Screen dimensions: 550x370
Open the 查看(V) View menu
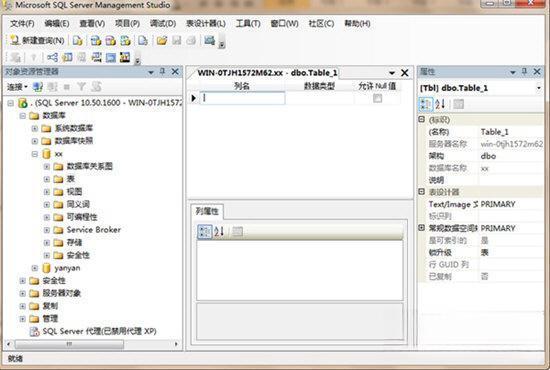(x=92, y=23)
